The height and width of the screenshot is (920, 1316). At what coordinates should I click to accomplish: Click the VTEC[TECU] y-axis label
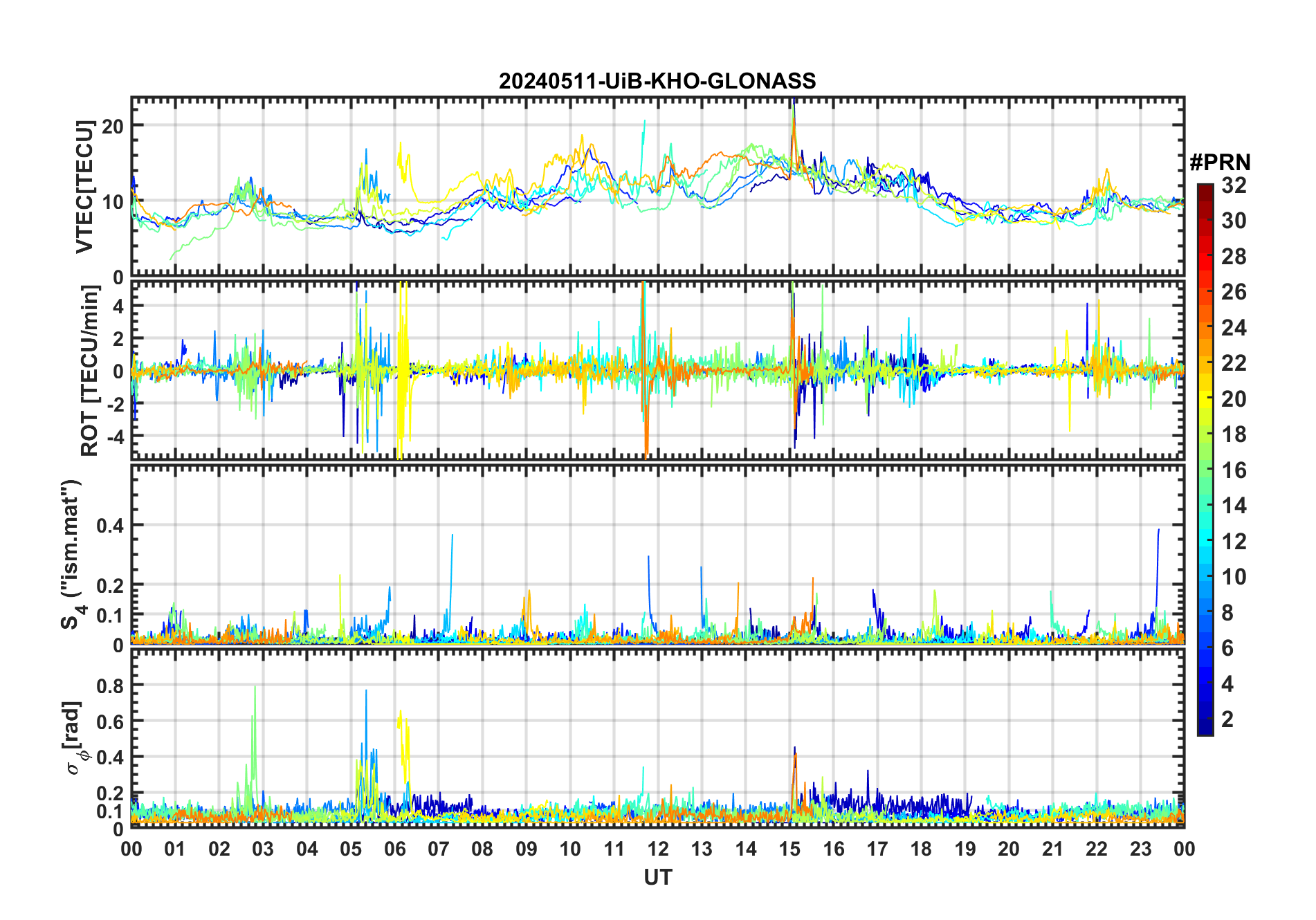click(85, 187)
